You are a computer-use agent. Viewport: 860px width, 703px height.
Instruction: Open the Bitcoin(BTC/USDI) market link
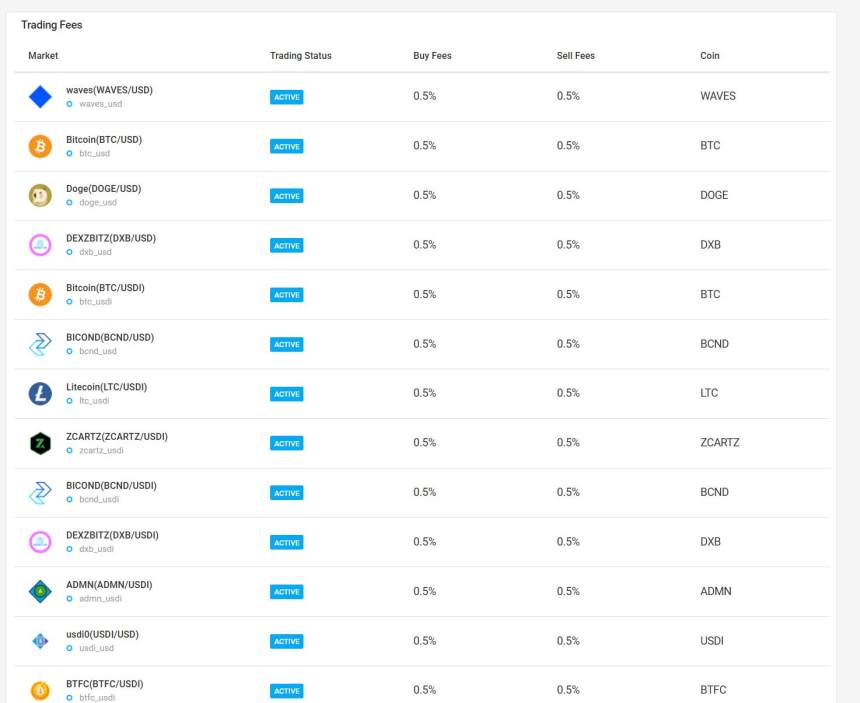coord(105,288)
